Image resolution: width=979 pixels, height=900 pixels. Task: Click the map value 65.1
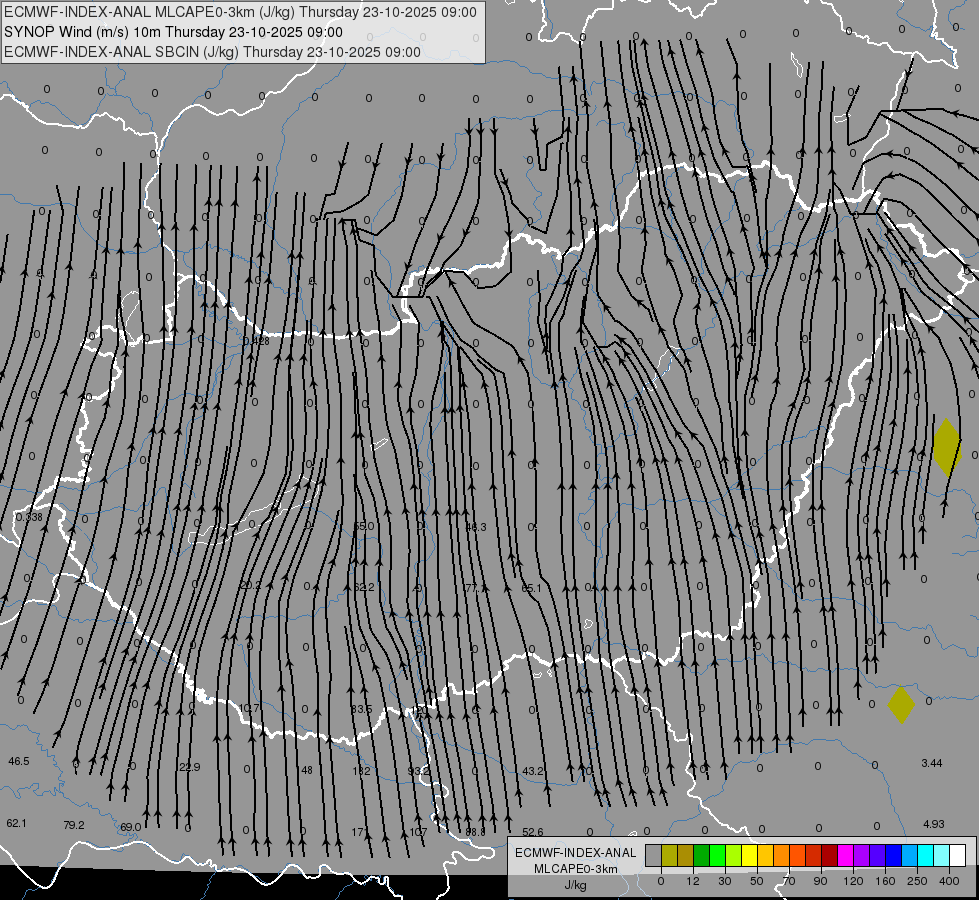(531, 588)
